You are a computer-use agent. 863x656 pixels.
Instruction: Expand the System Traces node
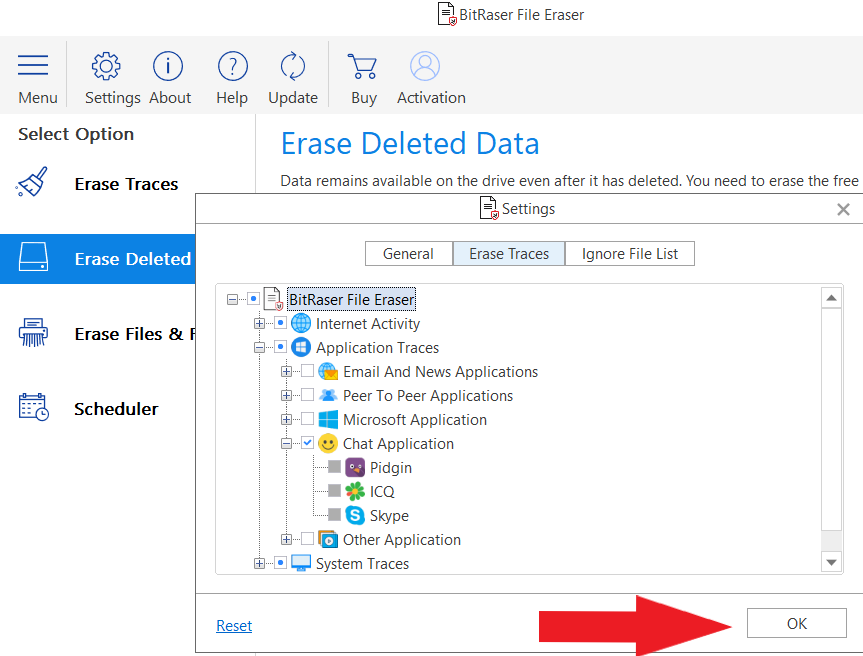tap(259, 564)
